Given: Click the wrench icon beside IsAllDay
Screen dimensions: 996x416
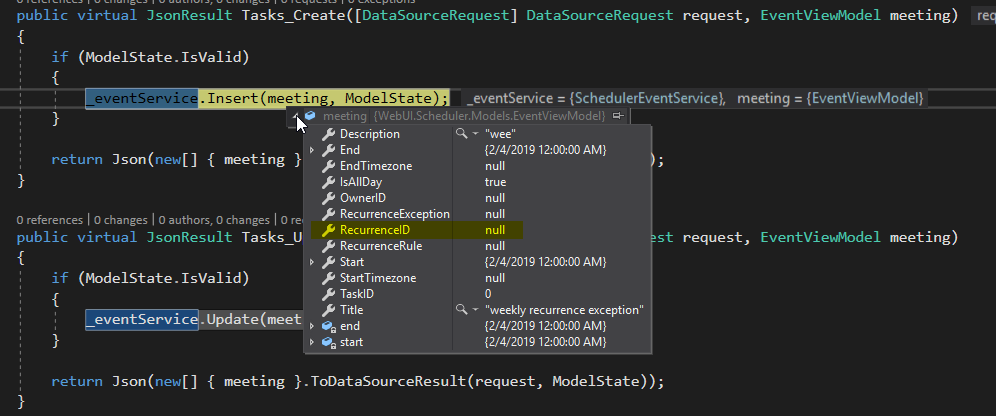Looking at the screenshot, I should click(x=328, y=182).
